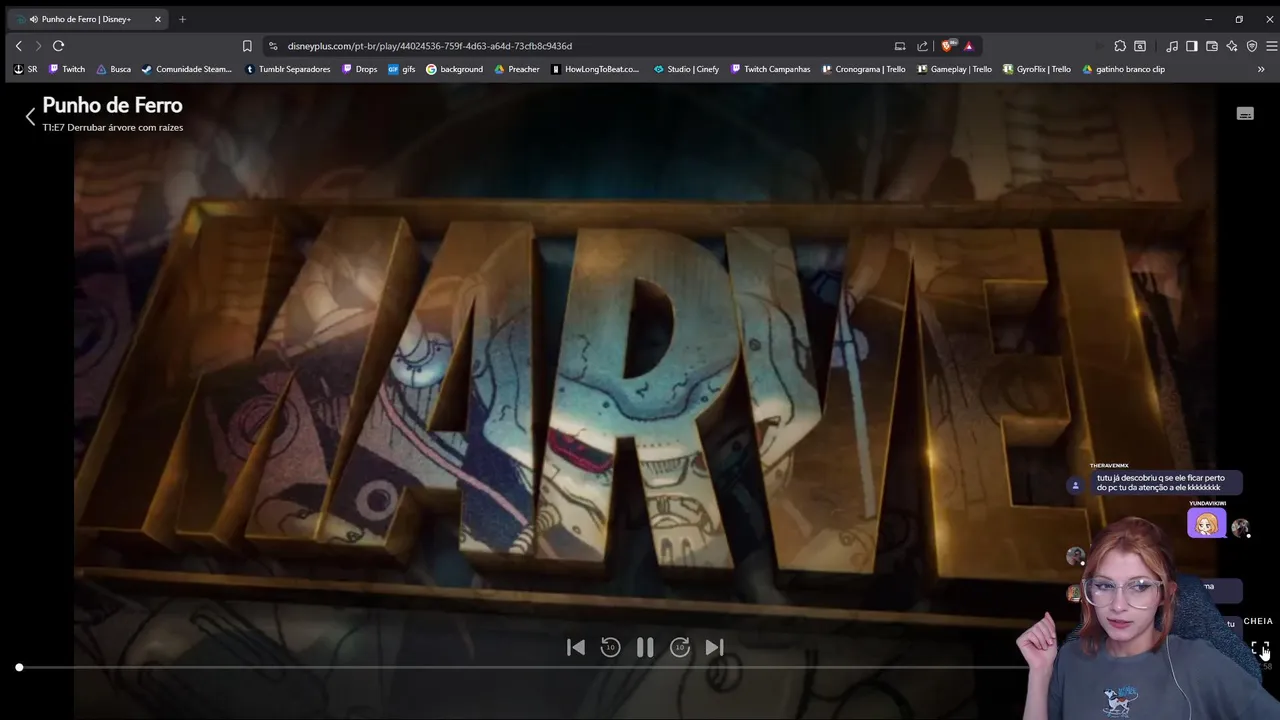This screenshot has height=720, width=1280.
Task: Open the Twitch bookmark
Action: [x=66, y=69]
